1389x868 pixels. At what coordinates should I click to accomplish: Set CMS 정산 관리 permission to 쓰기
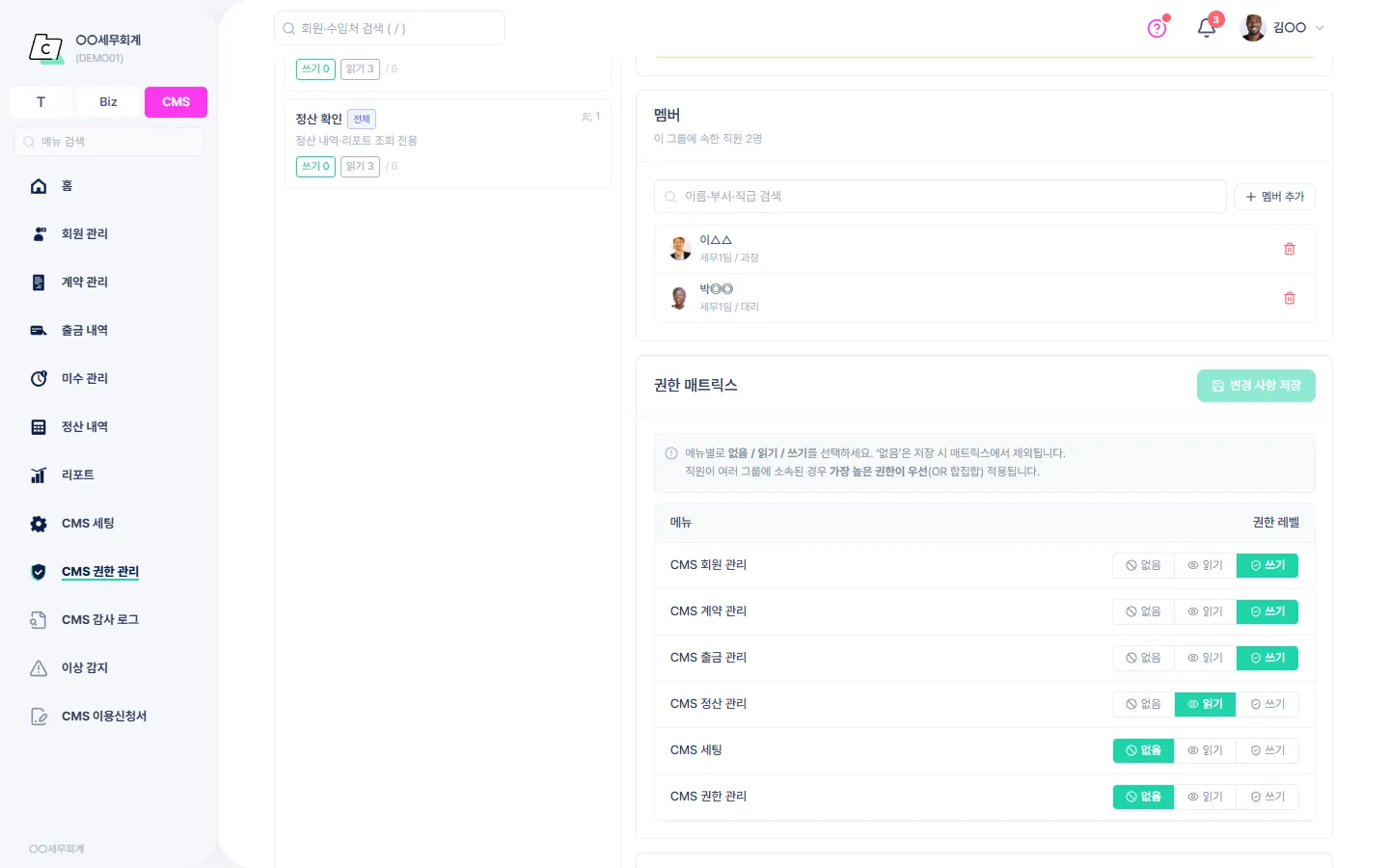pyautogui.click(x=1267, y=704)
